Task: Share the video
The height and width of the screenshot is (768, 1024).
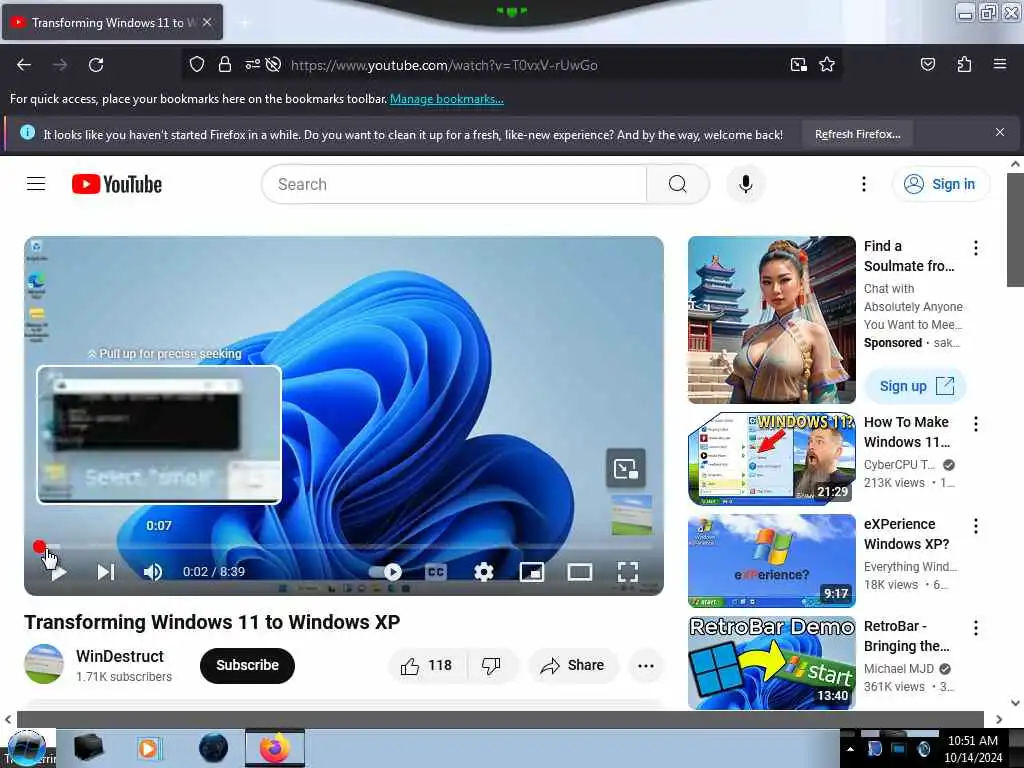Action: (x=573, y=665)
